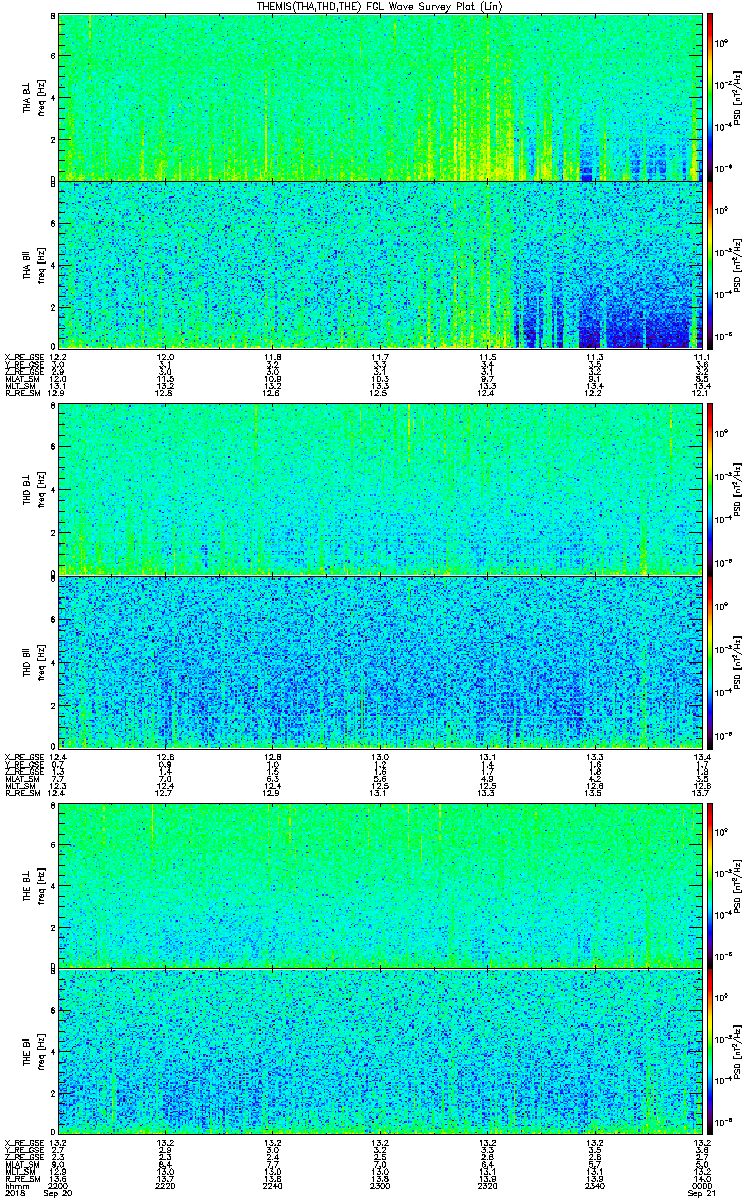Image resolution: width=750 pixels, height=1200 pixels.
Task: Click the 2320 time tick label
Action: coord(487,1185)
